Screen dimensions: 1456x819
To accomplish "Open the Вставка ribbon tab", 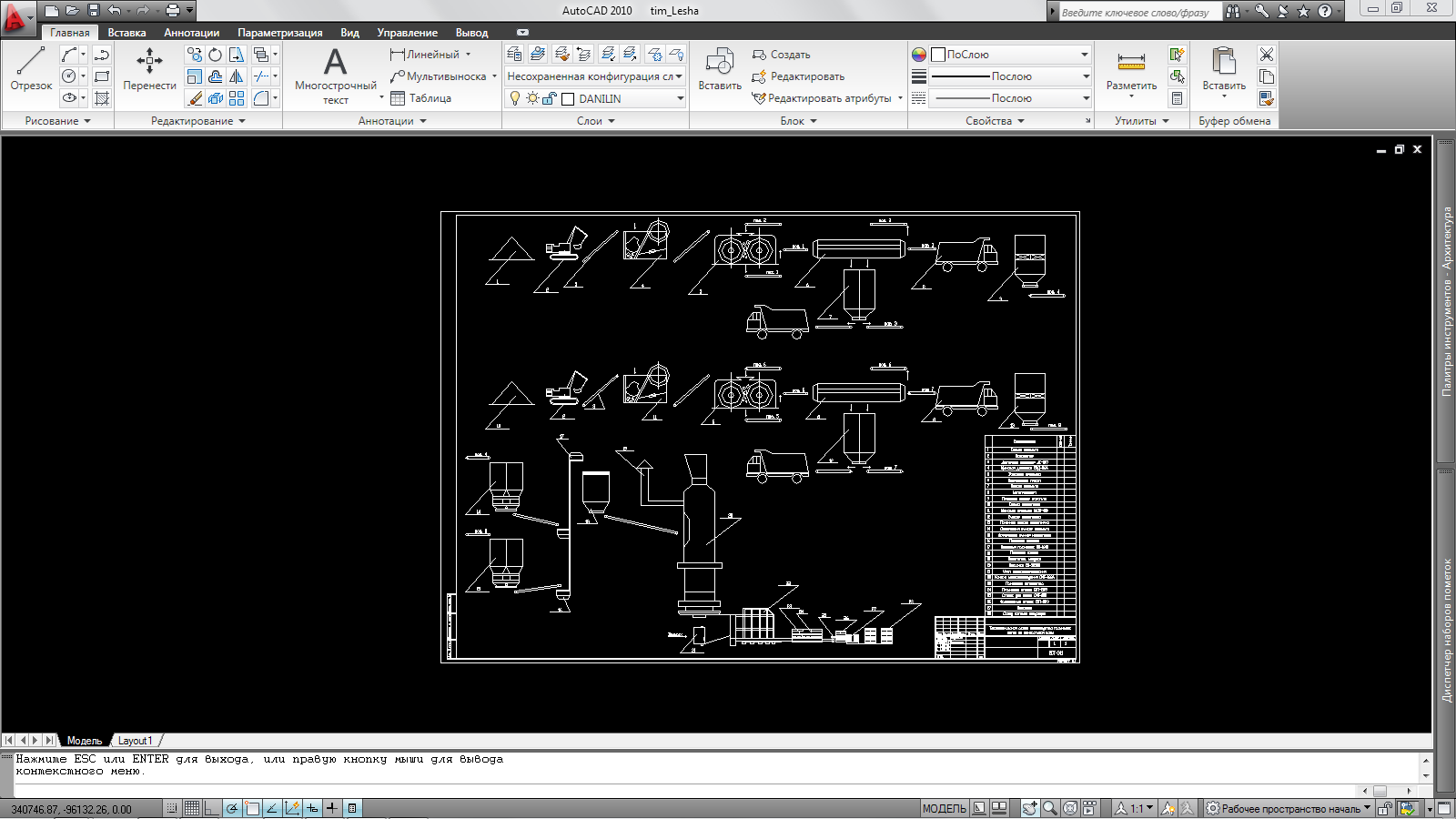I will [x=126, y=33].
